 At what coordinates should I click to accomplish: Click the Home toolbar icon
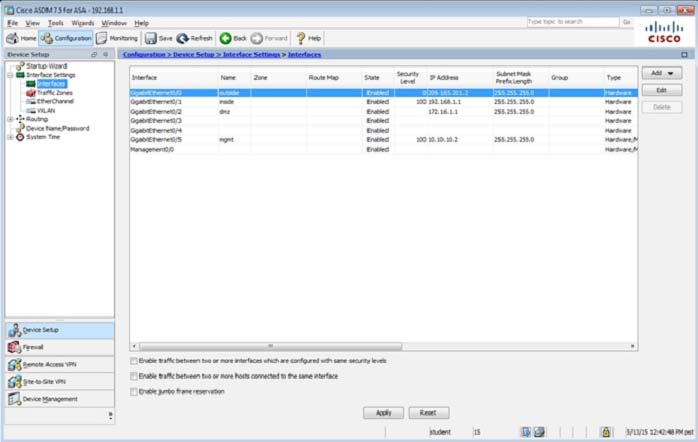(x=21, y=39)
